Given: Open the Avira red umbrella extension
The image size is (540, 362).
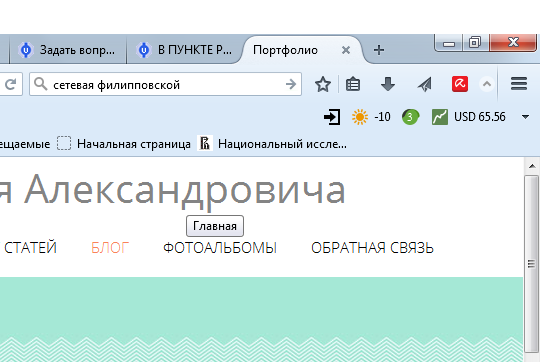Looking at the screenshot, I should click(460, 84).
